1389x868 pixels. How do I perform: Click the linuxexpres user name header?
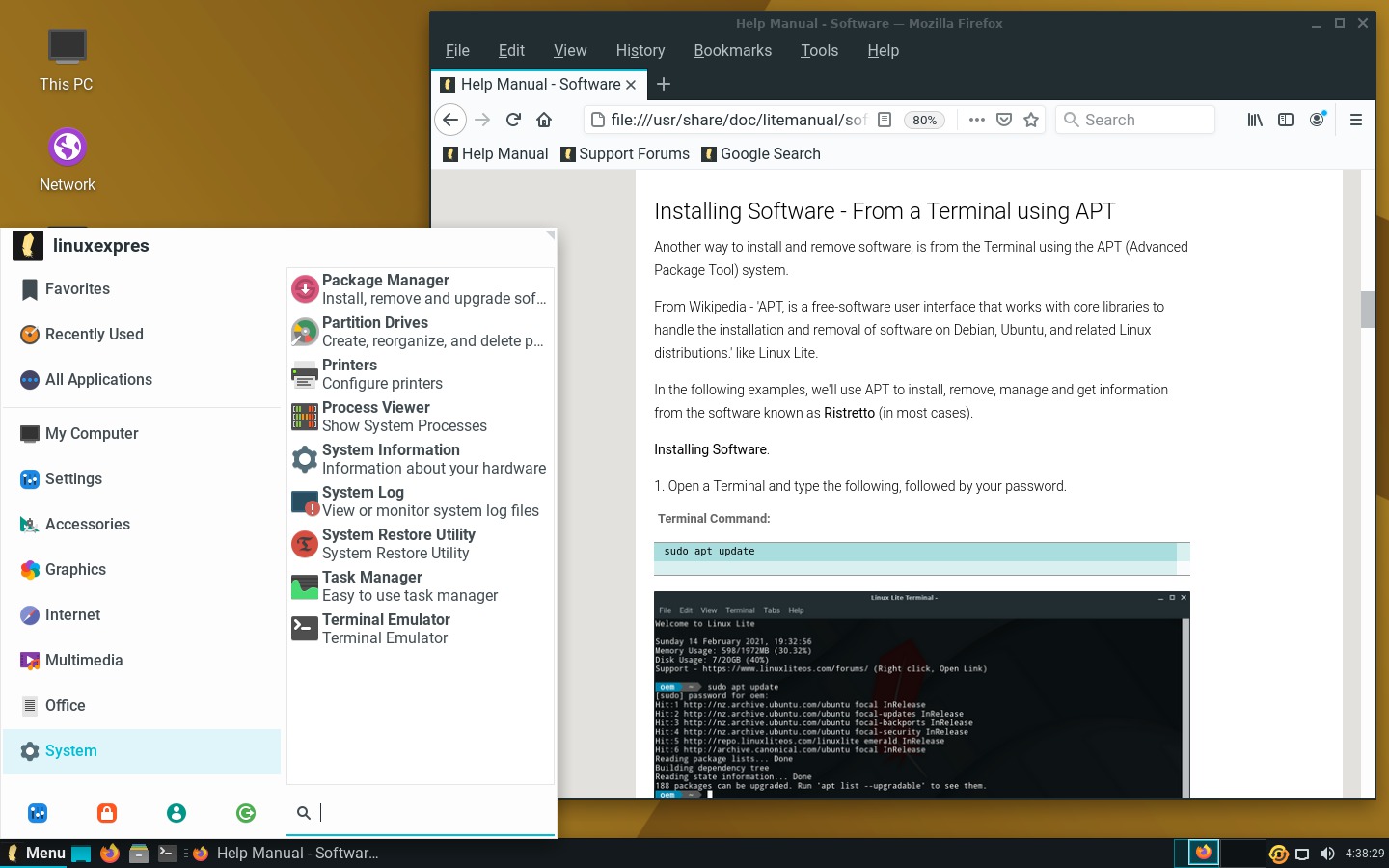(x=101, y=245)
